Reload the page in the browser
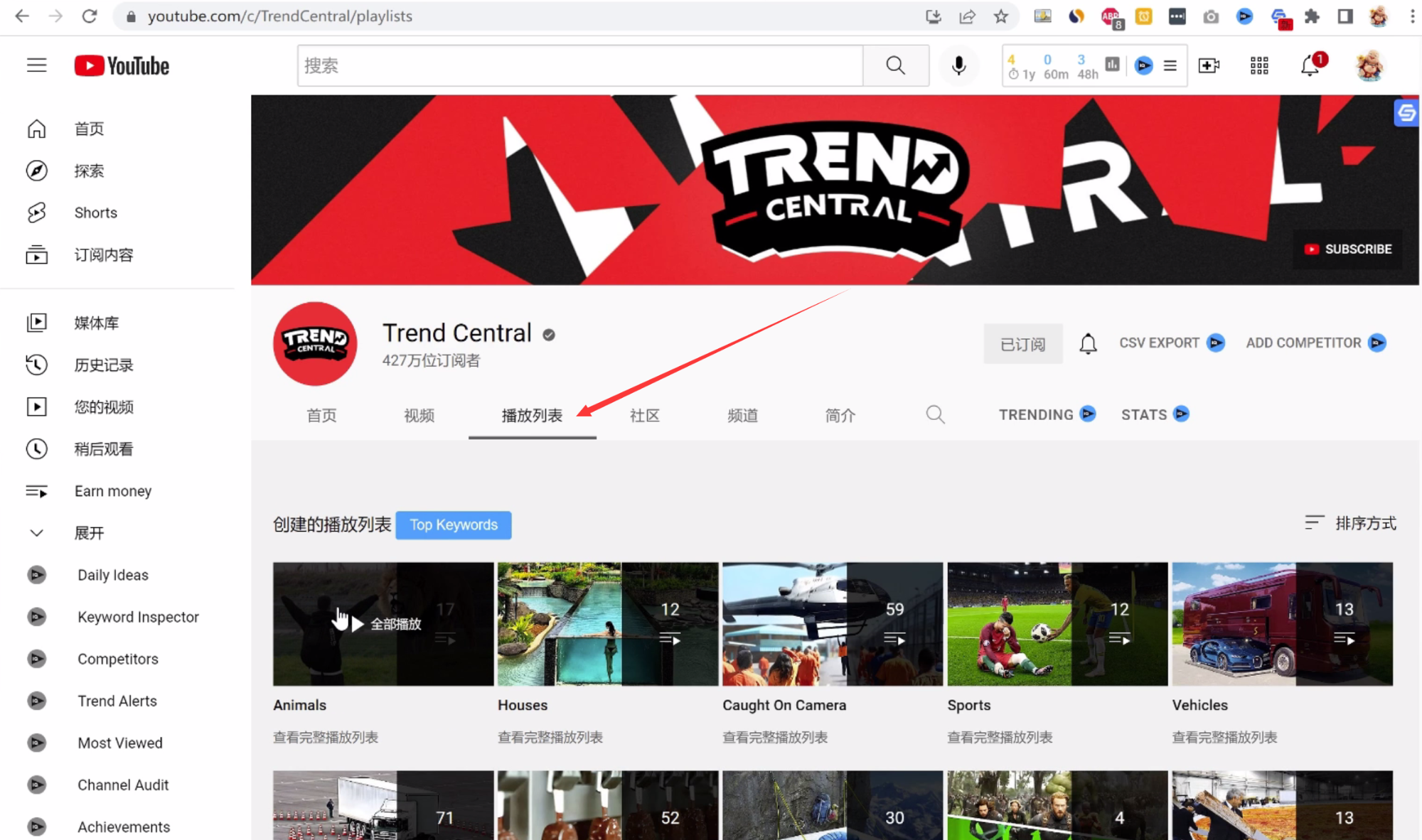The image size is (1422, 840). pyautogui.click(x=89, y=16)
